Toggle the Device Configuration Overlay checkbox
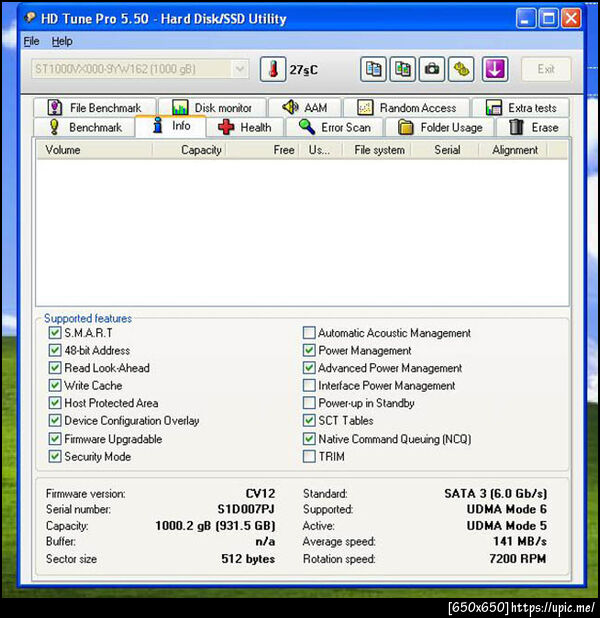The height and width of the screenshot is (618, 600). 55,420
